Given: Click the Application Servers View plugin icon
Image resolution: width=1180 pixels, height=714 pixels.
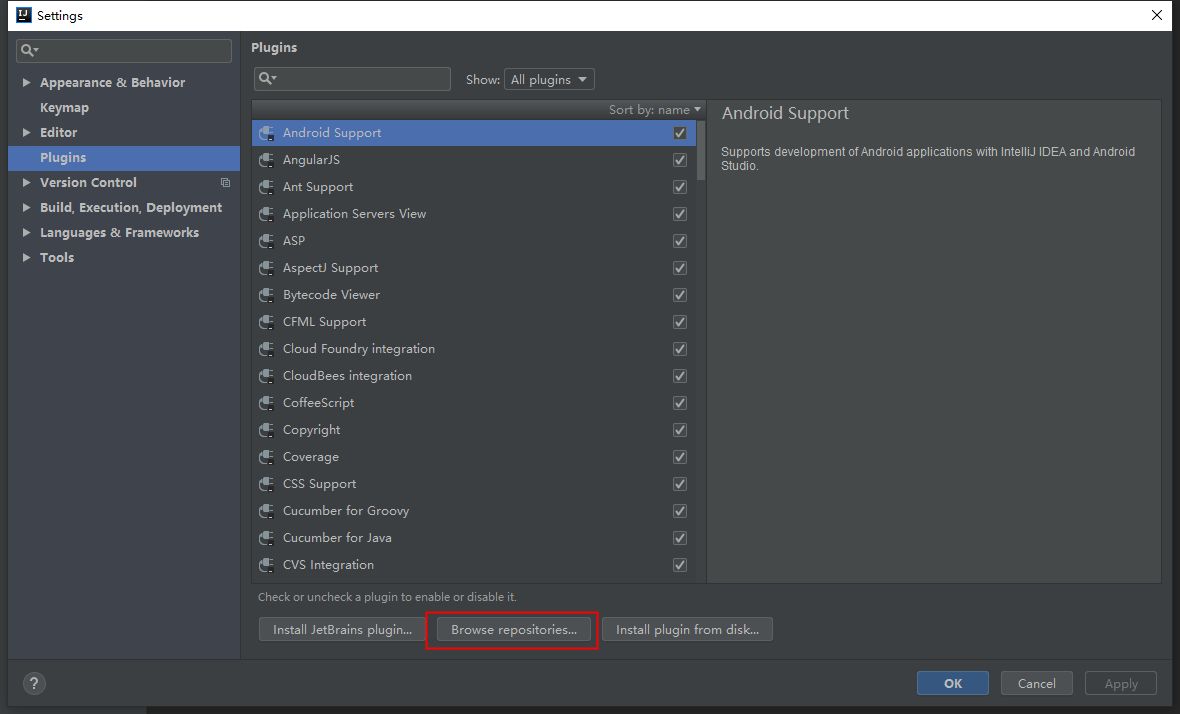Looking at the screenshot, I should click(x=266, y=214).
